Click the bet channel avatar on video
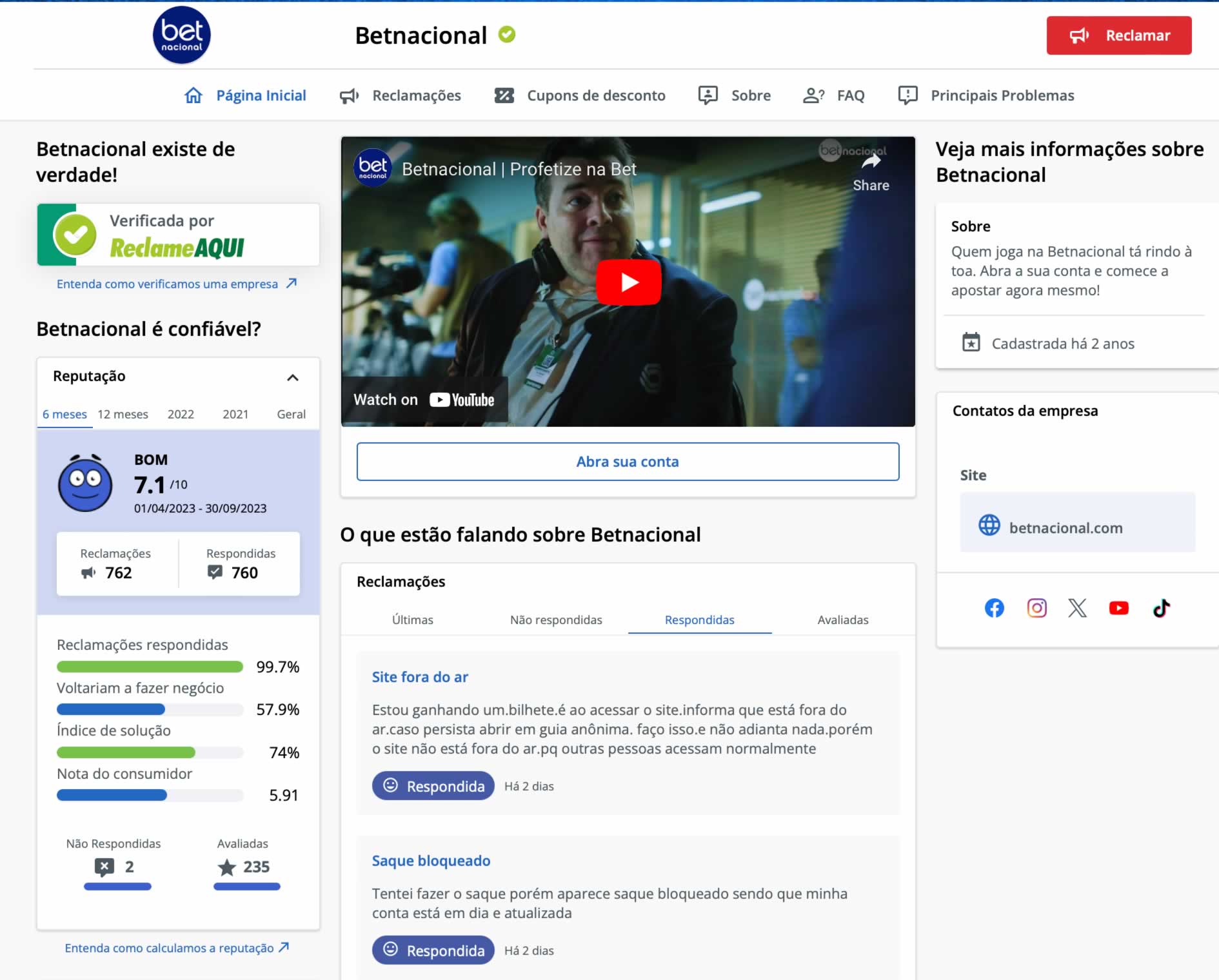The image size is (1219, 980). [372, 168]
